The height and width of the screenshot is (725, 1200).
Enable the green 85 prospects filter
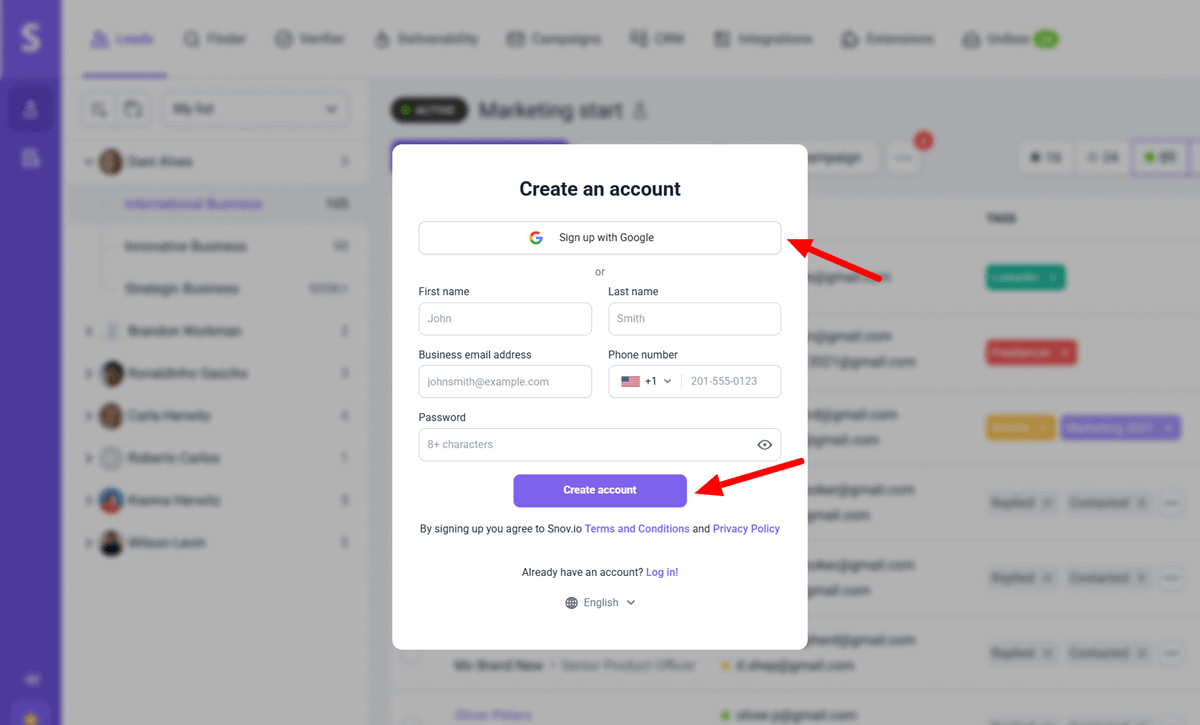pyautogui.click(x=1159, y=157)
